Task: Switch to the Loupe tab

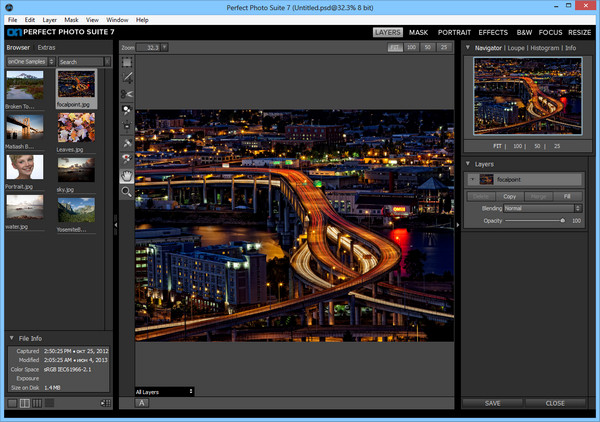Action: [516, 48]
